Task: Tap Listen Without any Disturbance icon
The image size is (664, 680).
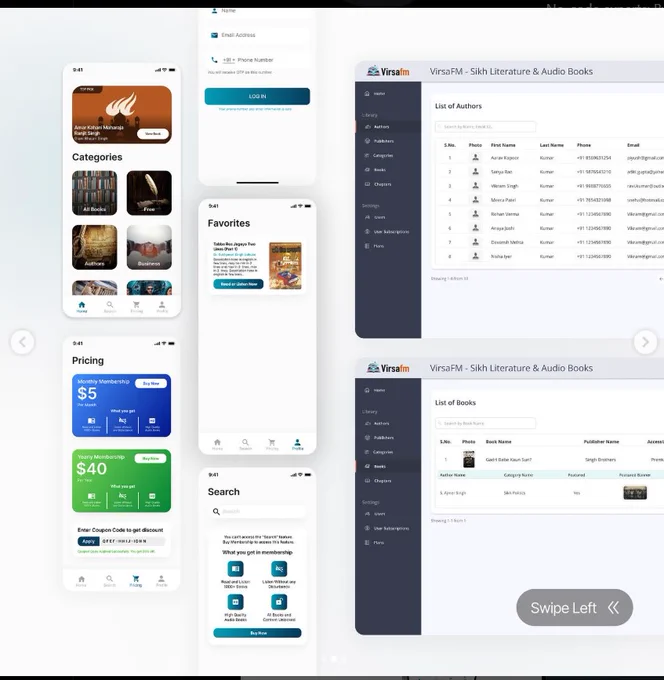Action: point(279,569)
